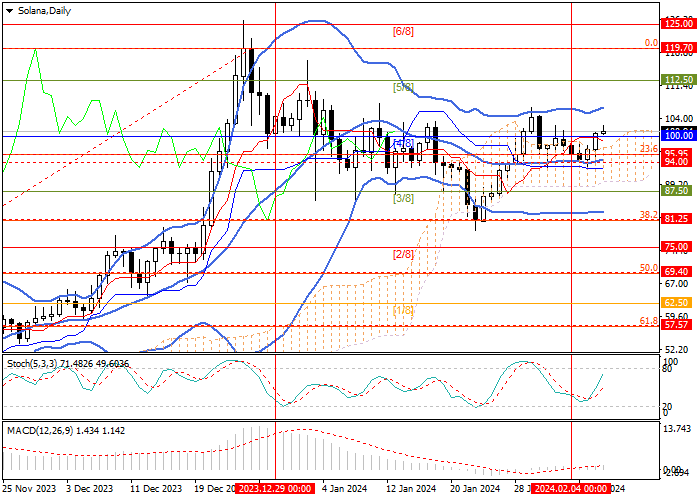The height and width of the screenshot is (500, 700).
Task: Click the [6/8] Murrey level label
Action: point(403,31)
